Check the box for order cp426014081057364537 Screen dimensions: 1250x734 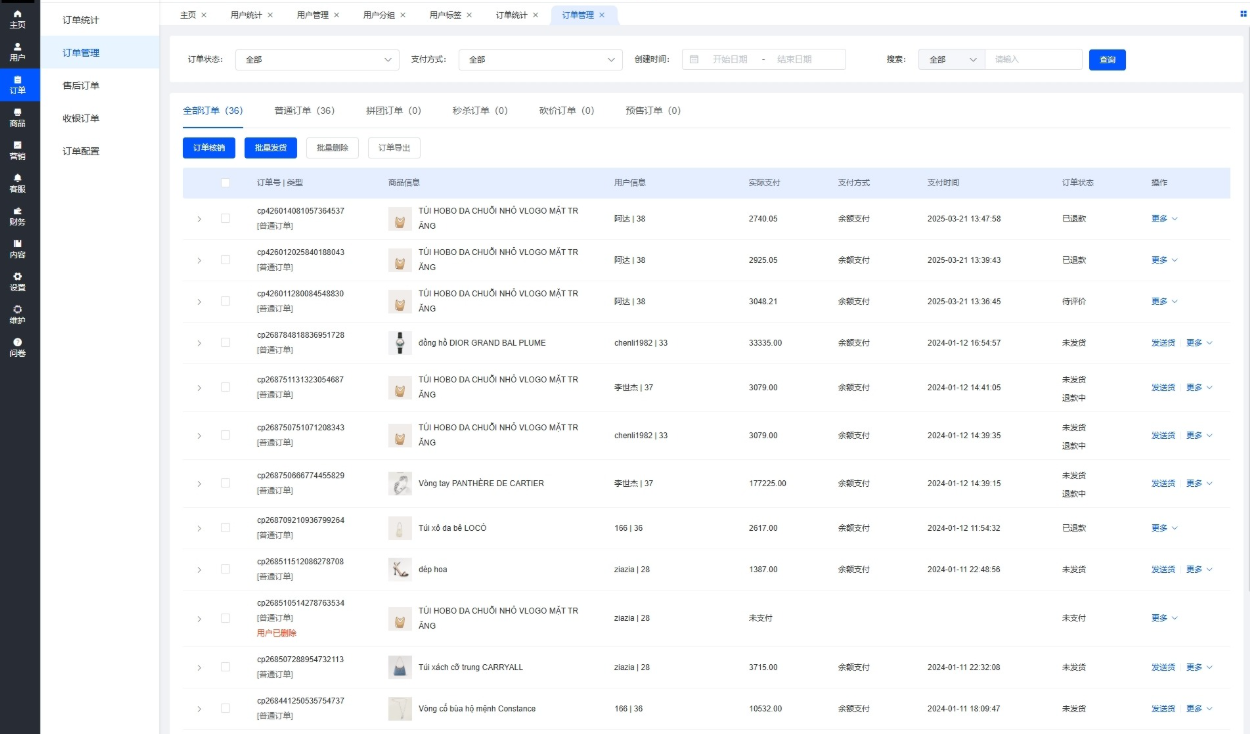tap(225, 218)
